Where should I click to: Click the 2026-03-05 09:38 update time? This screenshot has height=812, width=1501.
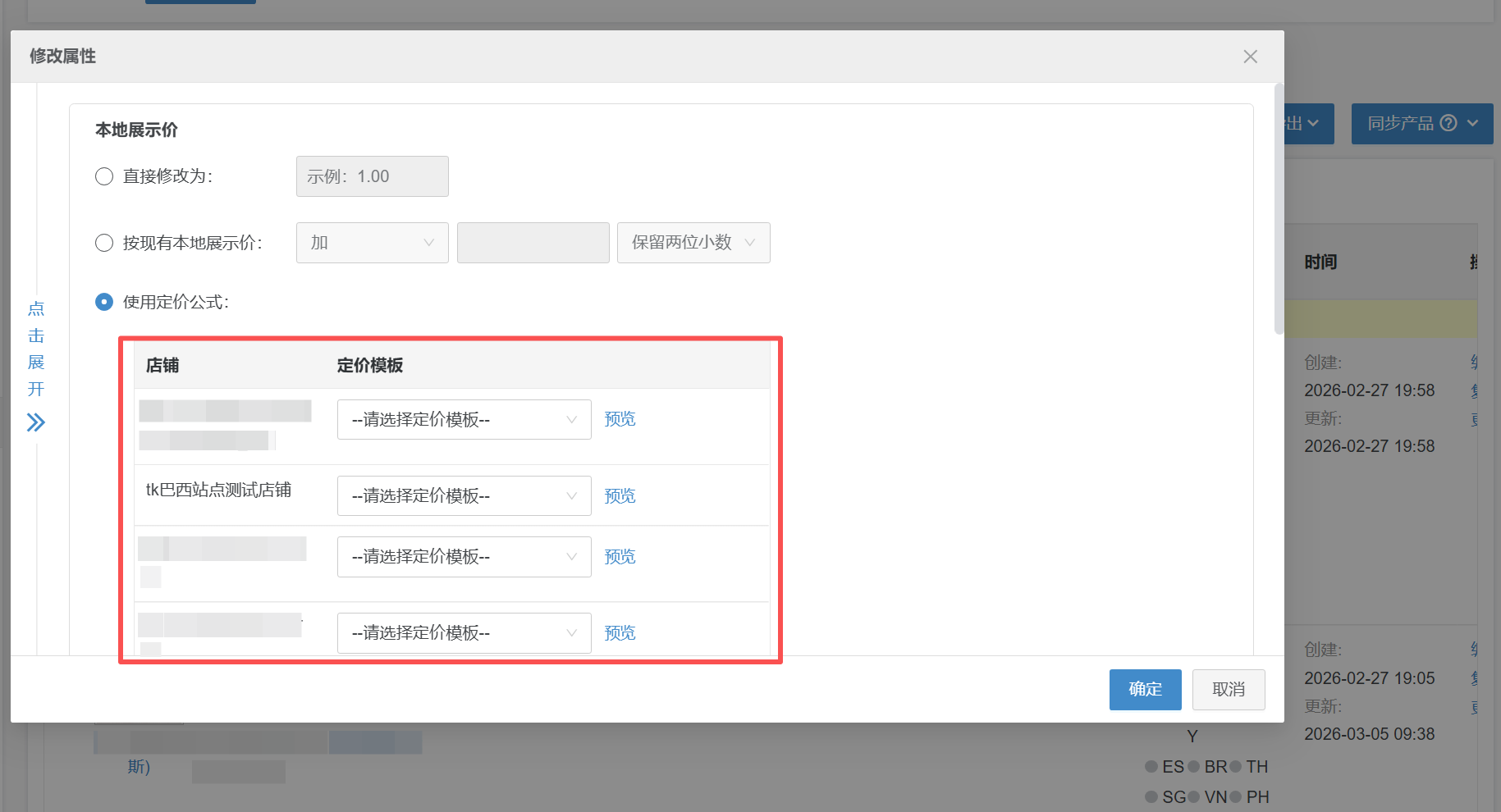[1369, 734]
